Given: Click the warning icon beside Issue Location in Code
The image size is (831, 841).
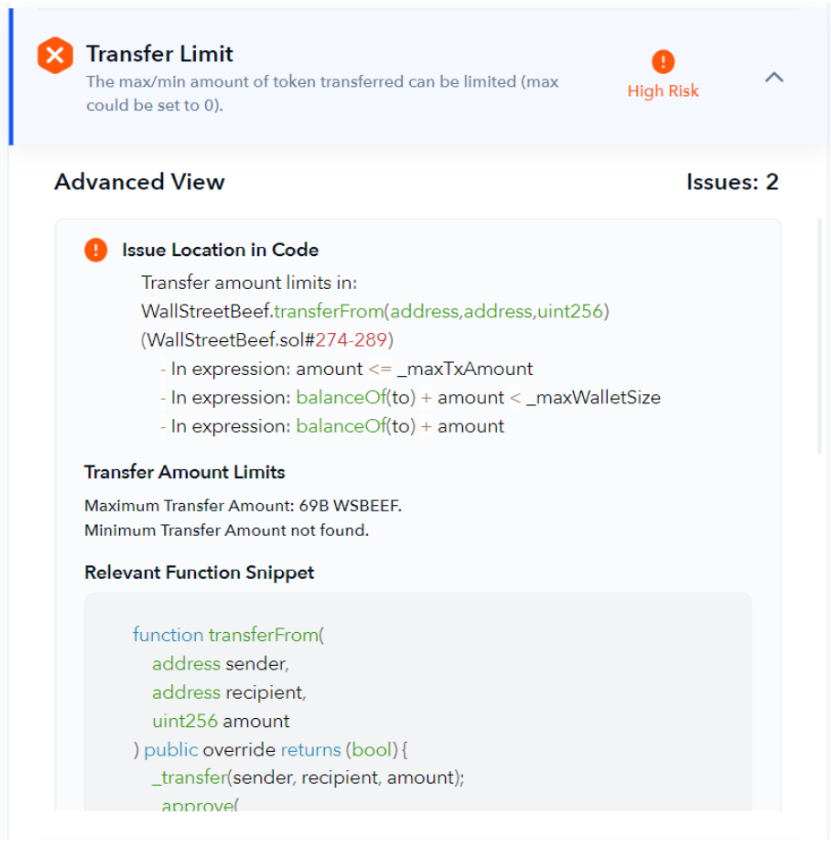Looking at the screenshot, I should (x=96, y=250).
